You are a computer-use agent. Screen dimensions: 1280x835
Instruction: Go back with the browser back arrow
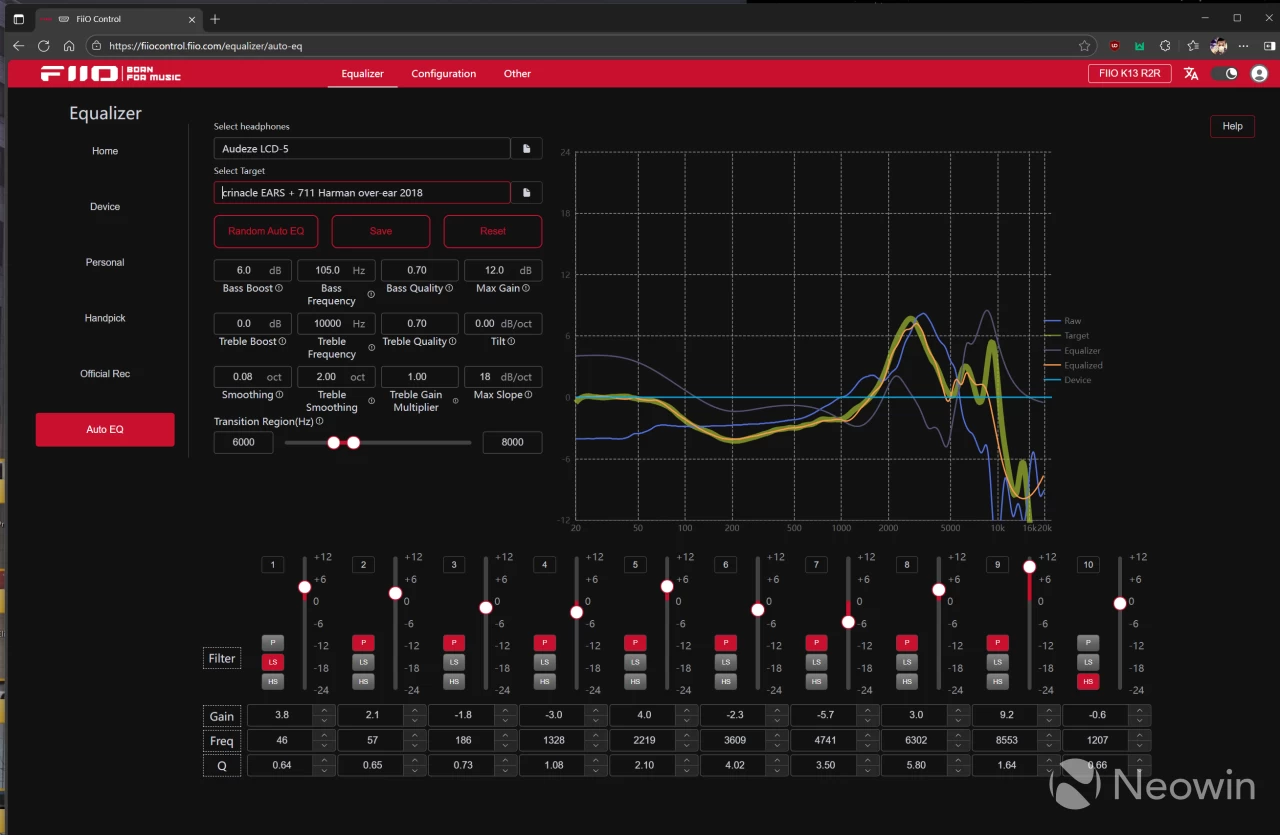18,45
